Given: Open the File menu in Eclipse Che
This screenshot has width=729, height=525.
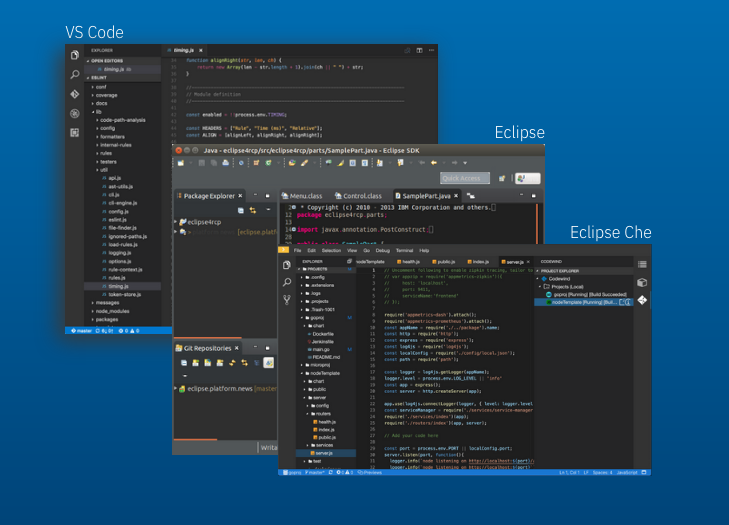Looking at the screenshot, I should (298, 250).
